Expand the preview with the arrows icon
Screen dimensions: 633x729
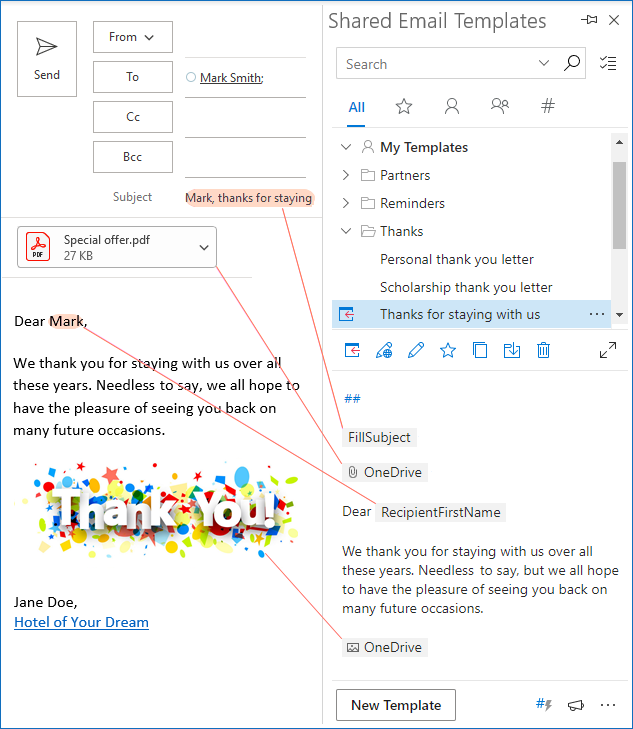pyautogui.click(x=608, y=350)
